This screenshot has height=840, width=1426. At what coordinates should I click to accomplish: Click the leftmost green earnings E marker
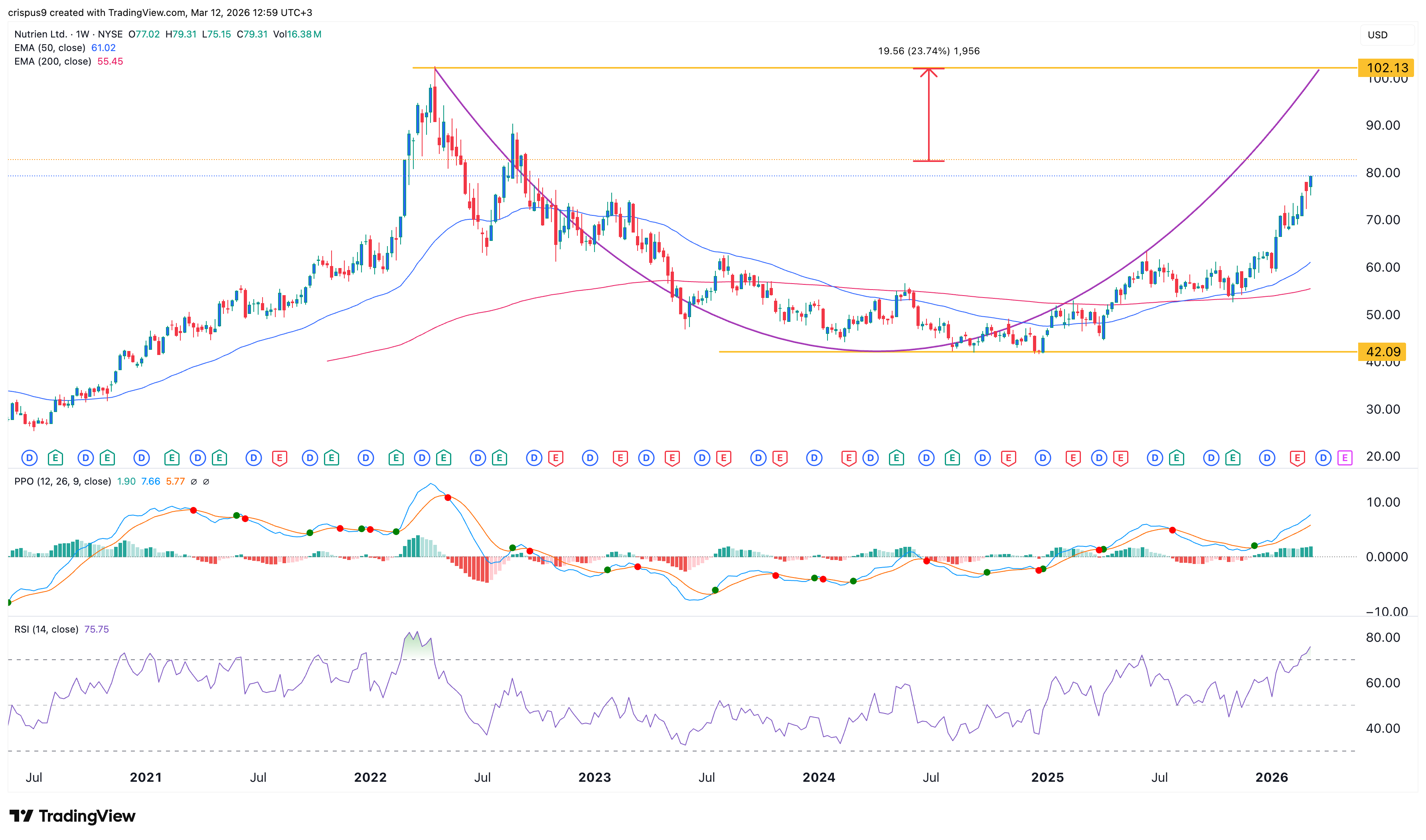55,457
